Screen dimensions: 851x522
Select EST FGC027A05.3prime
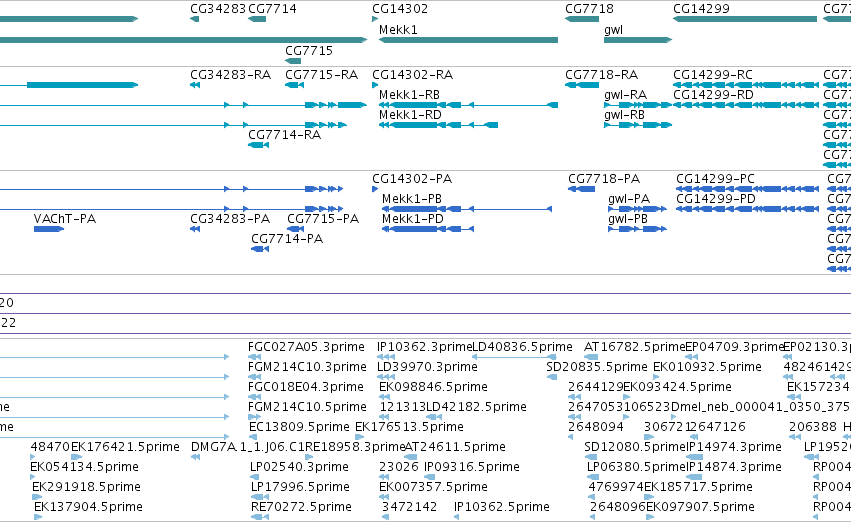tap(306, 347)
